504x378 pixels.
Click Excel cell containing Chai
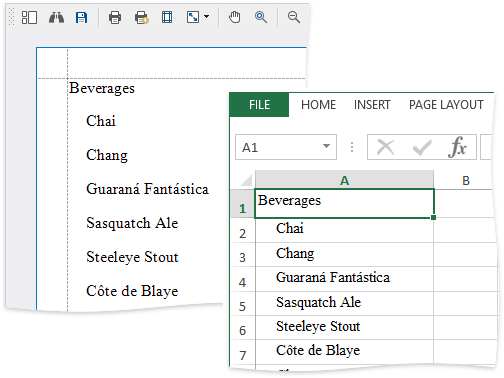point(344,230)
